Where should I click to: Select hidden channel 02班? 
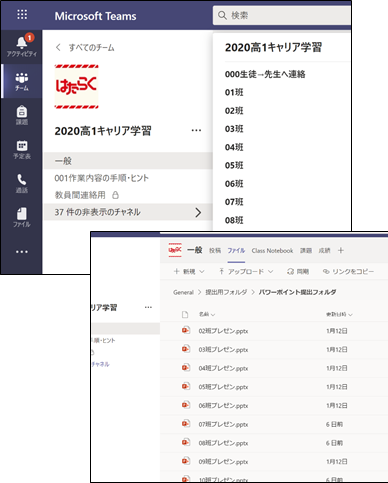[x=234, y=111]
